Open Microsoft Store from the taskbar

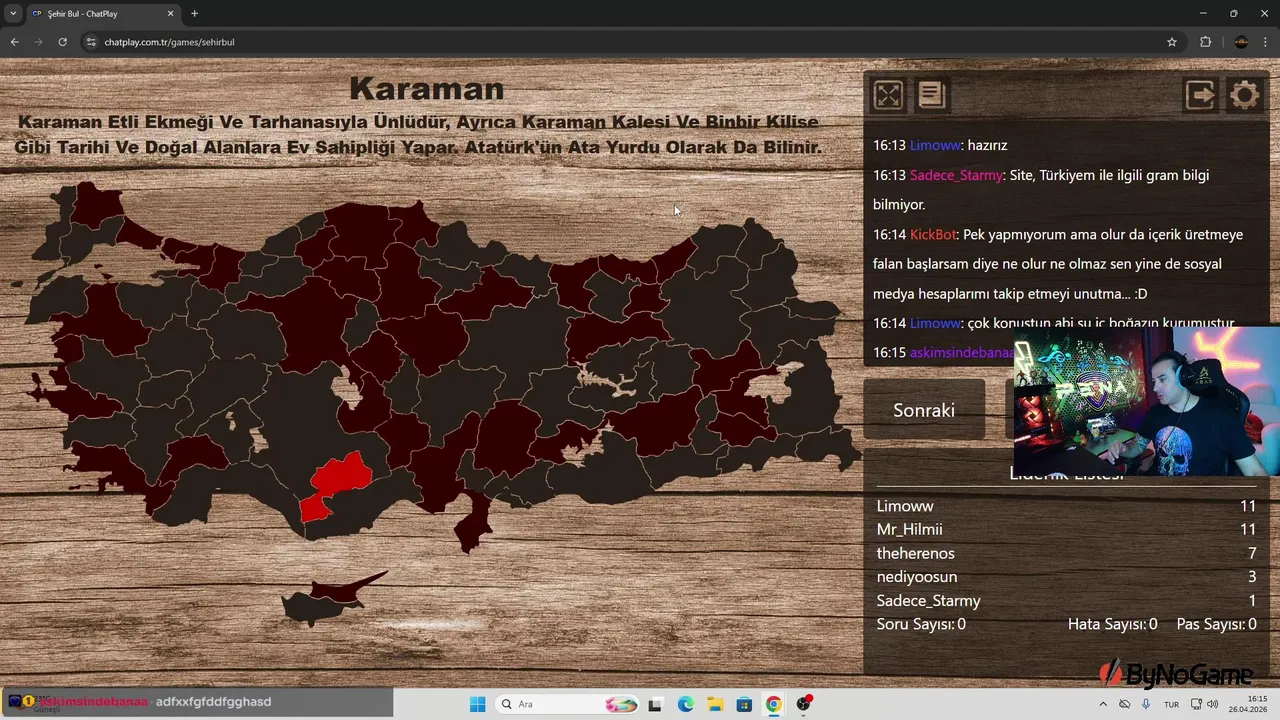click(x=744, y=704)
